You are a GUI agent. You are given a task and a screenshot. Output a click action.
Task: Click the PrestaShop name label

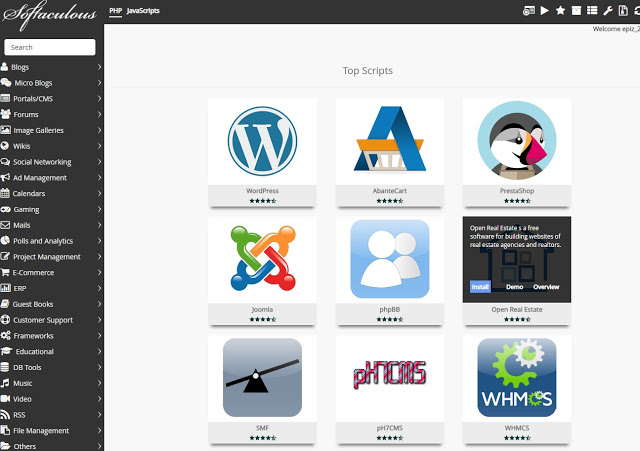click(517, 191)
